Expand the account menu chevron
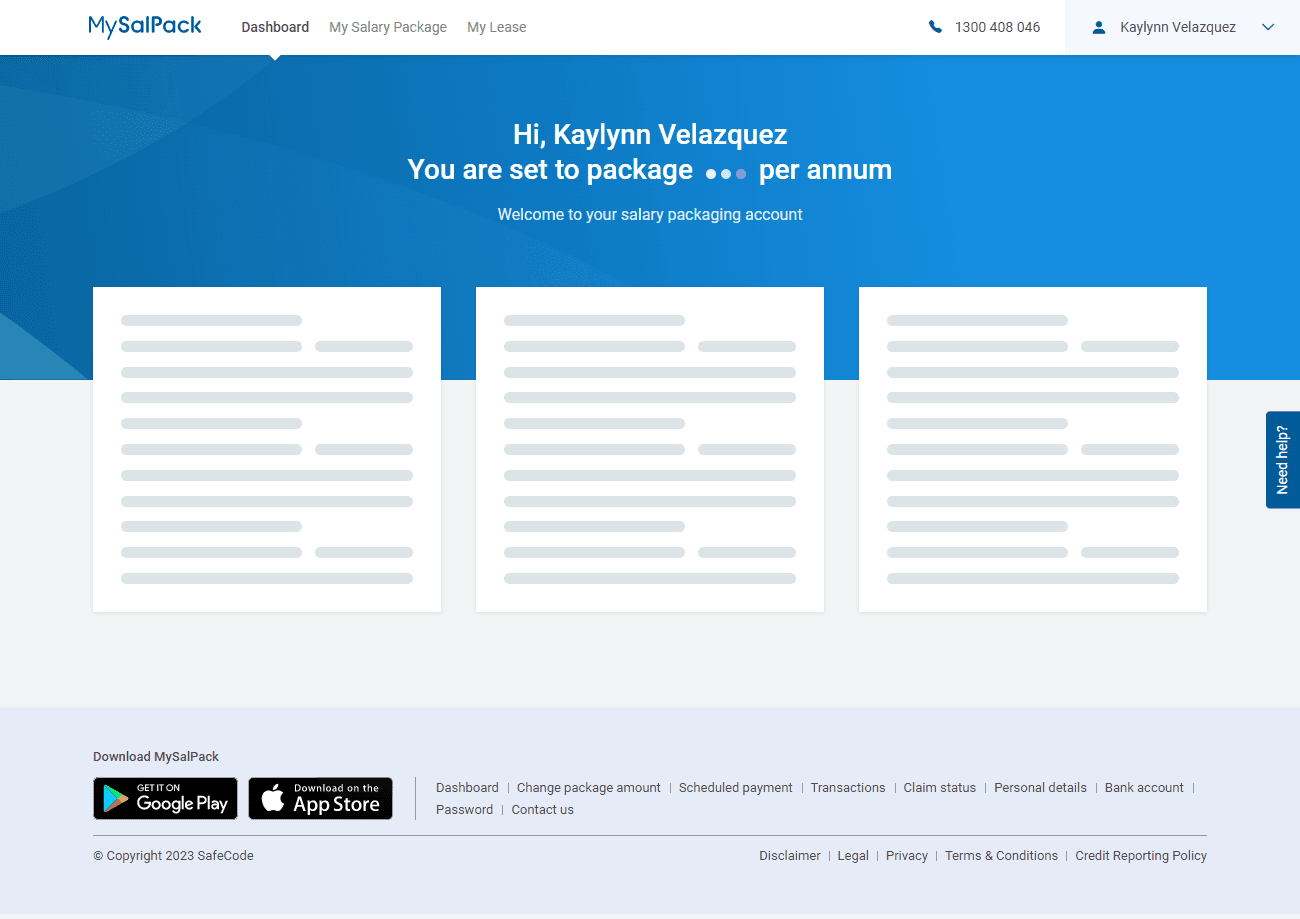Viewport: 1300px width, 919px height. [x=1268, y=27]
